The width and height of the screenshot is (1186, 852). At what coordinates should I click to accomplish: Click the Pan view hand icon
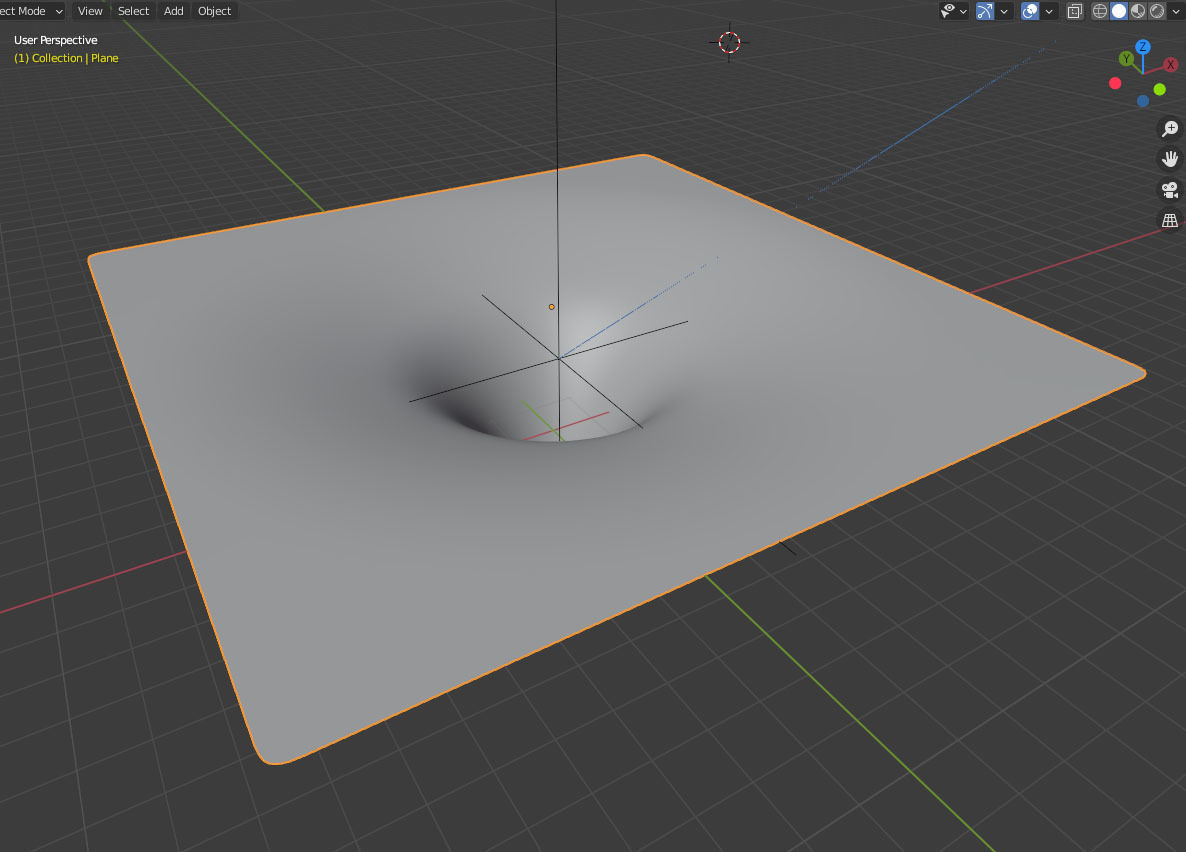(x=1170, y=159)
